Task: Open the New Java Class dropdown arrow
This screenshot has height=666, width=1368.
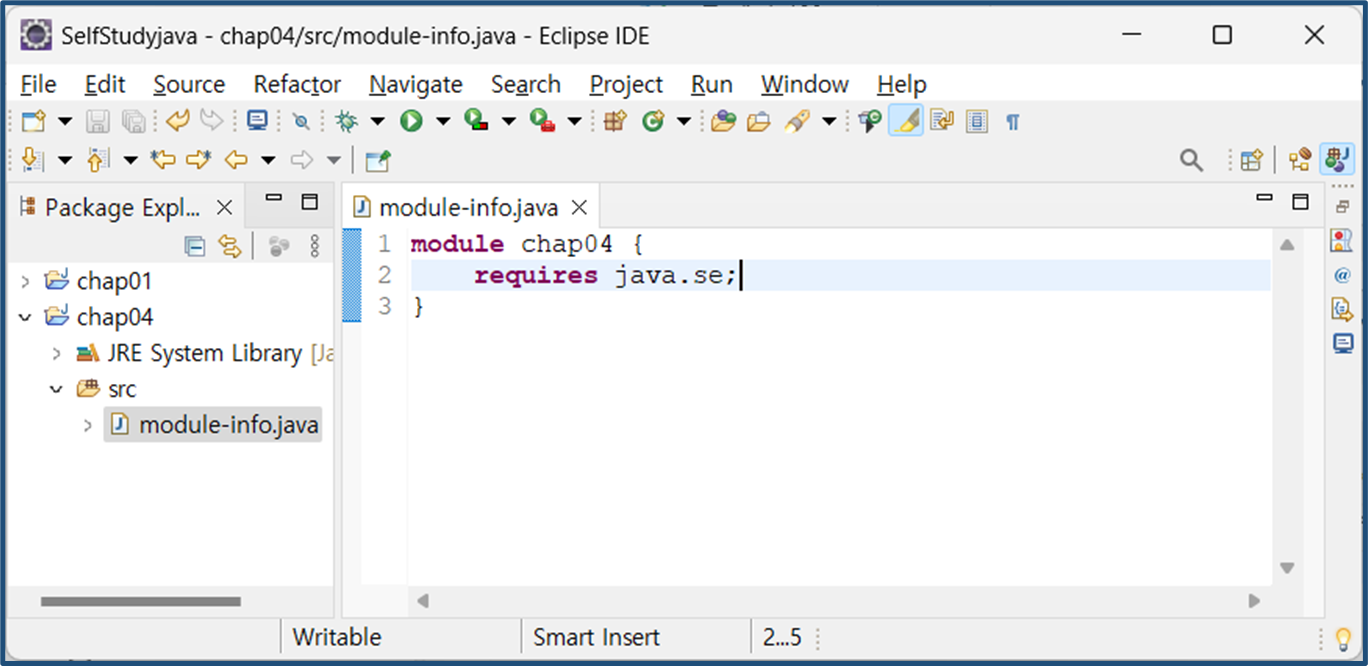Action: [x=684, y=122]
